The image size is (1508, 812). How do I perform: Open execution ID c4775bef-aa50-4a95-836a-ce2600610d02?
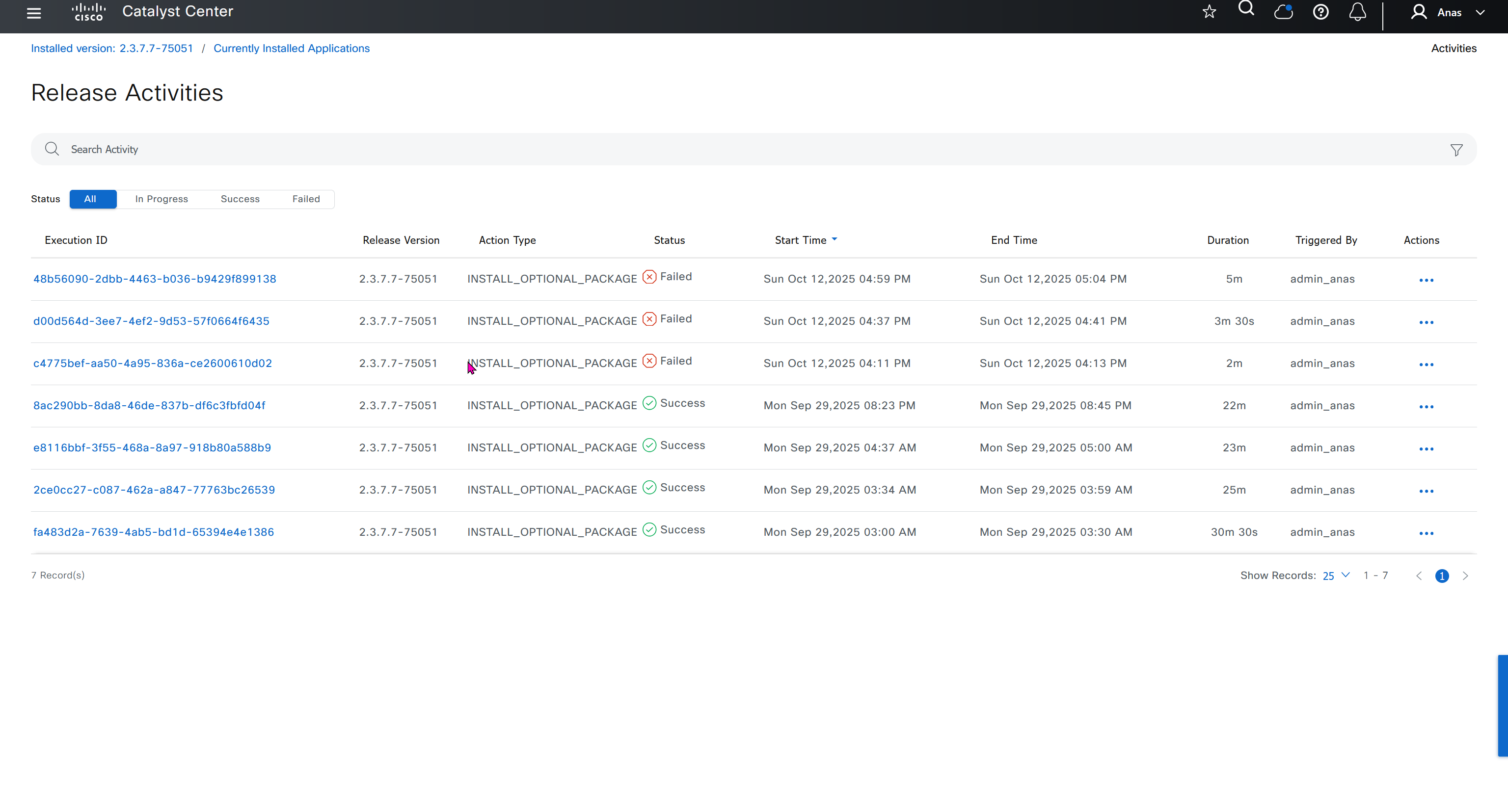(153, 363)
